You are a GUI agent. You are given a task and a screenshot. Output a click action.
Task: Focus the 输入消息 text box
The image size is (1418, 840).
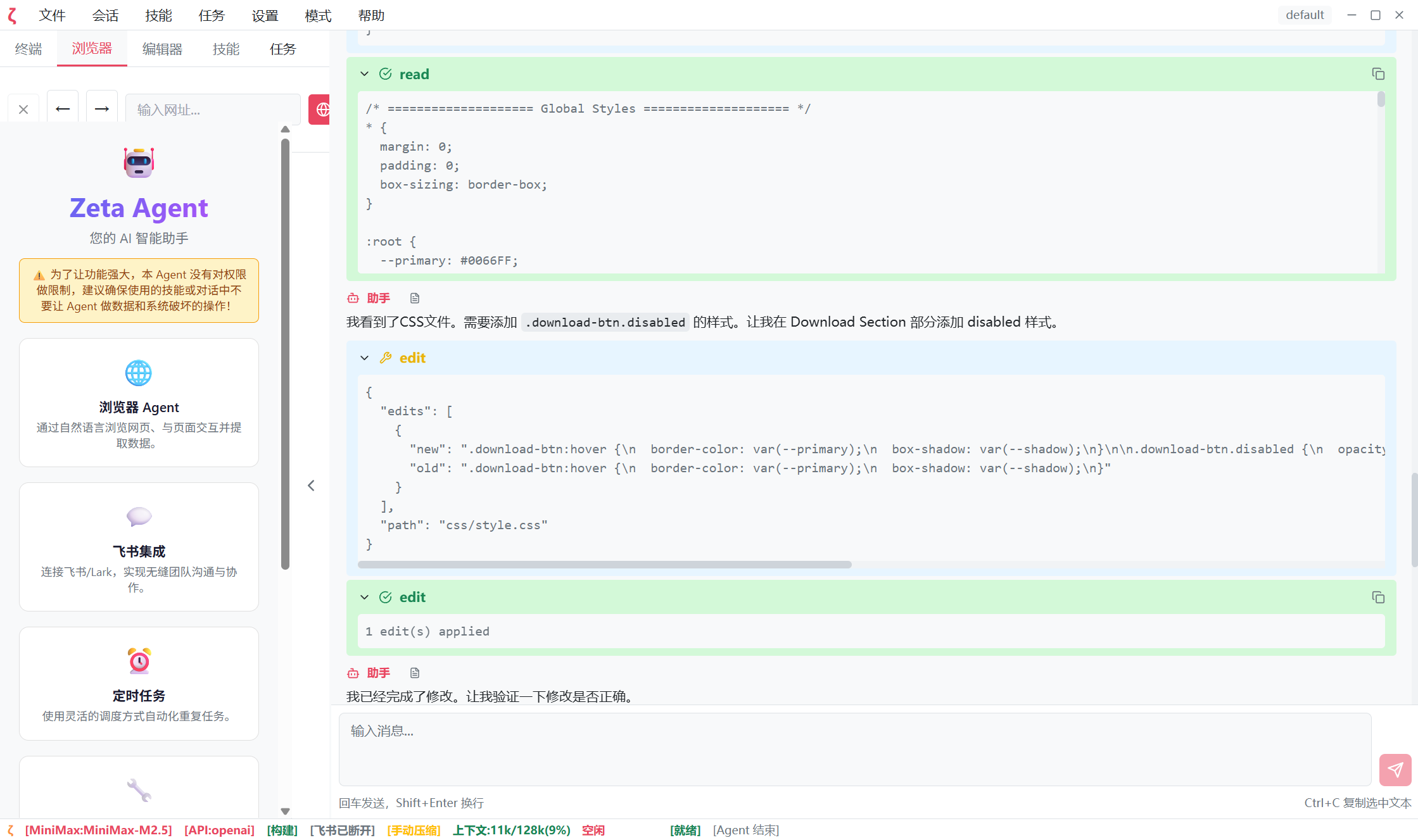[x=855, y=749]
